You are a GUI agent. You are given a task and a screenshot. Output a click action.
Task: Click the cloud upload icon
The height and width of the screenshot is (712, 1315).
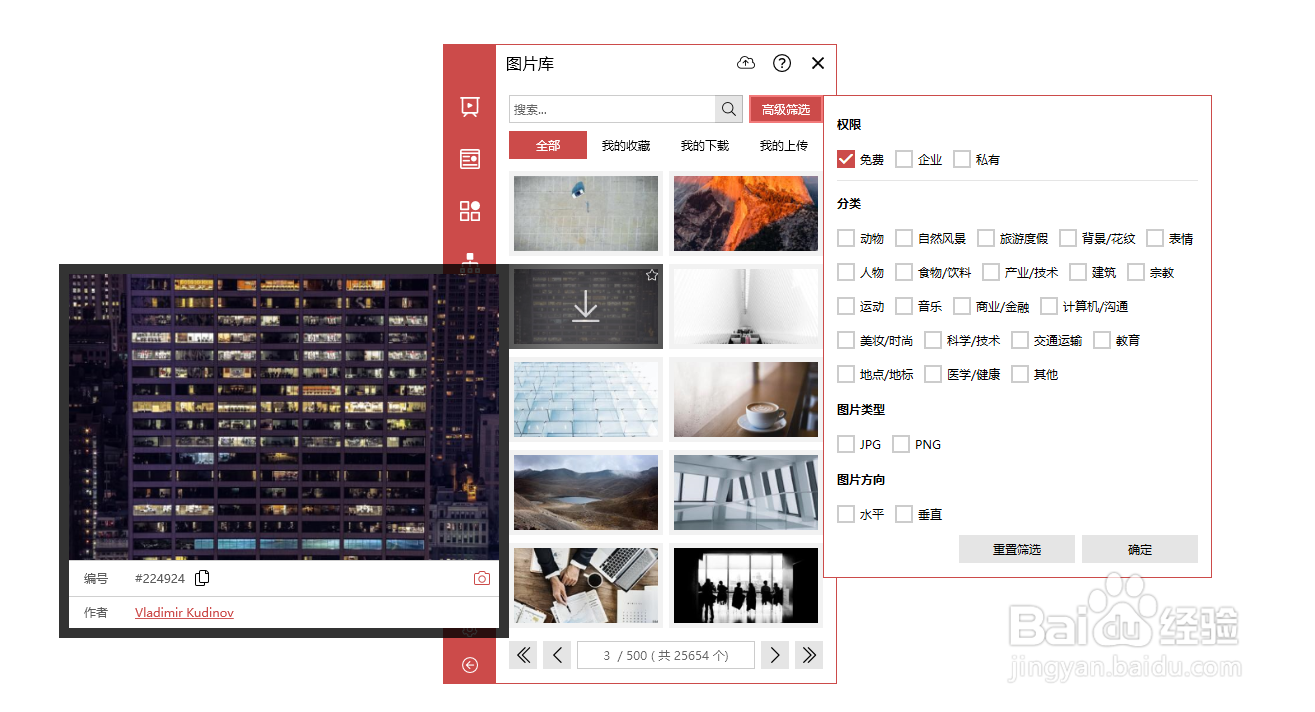(x=746, y=63)
